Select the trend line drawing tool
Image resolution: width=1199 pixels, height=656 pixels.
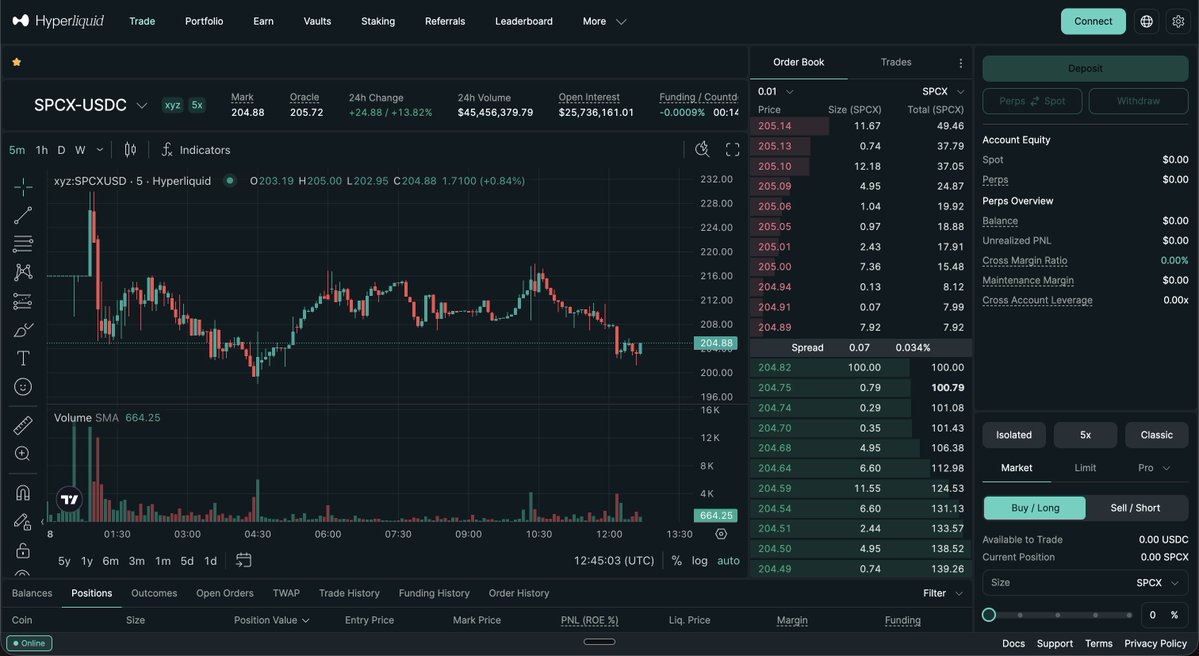coord(23,216)
